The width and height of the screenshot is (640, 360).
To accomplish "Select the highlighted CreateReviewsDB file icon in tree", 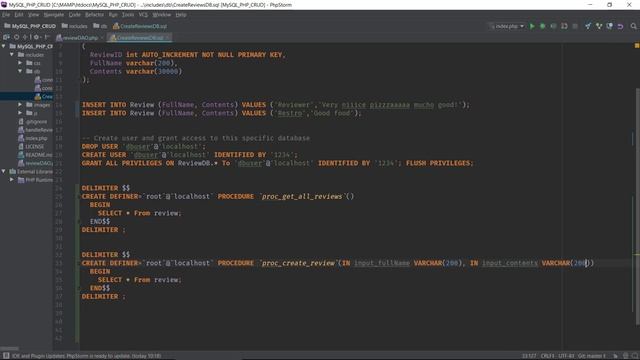I will [38, 96].
